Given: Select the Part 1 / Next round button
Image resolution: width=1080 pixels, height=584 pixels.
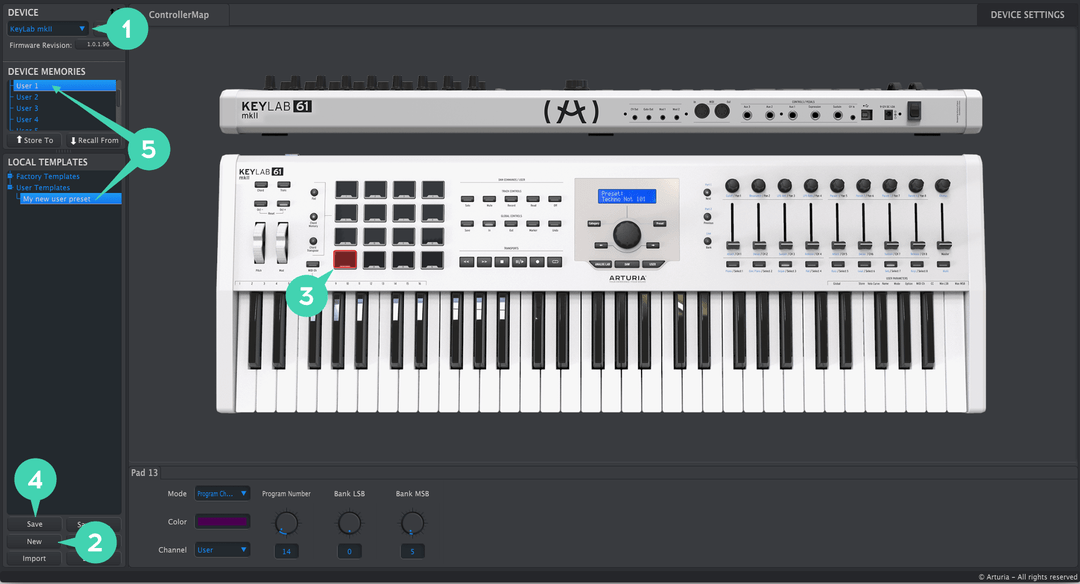Looking at the screenshot, I should pos(707,193).
